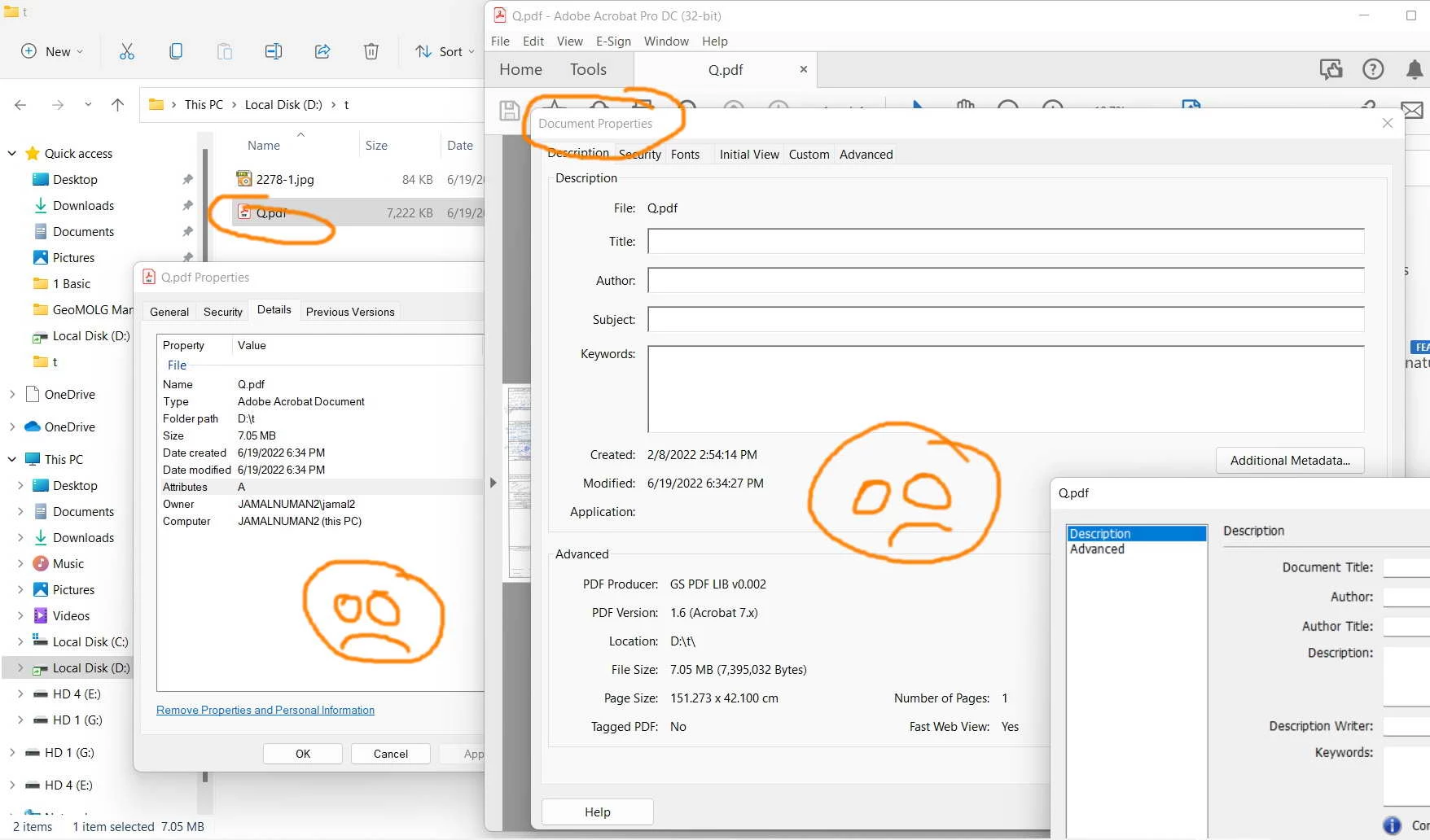Click the Author field in Document Properties
This screenshot has height=840, width=1430.
1006,280
